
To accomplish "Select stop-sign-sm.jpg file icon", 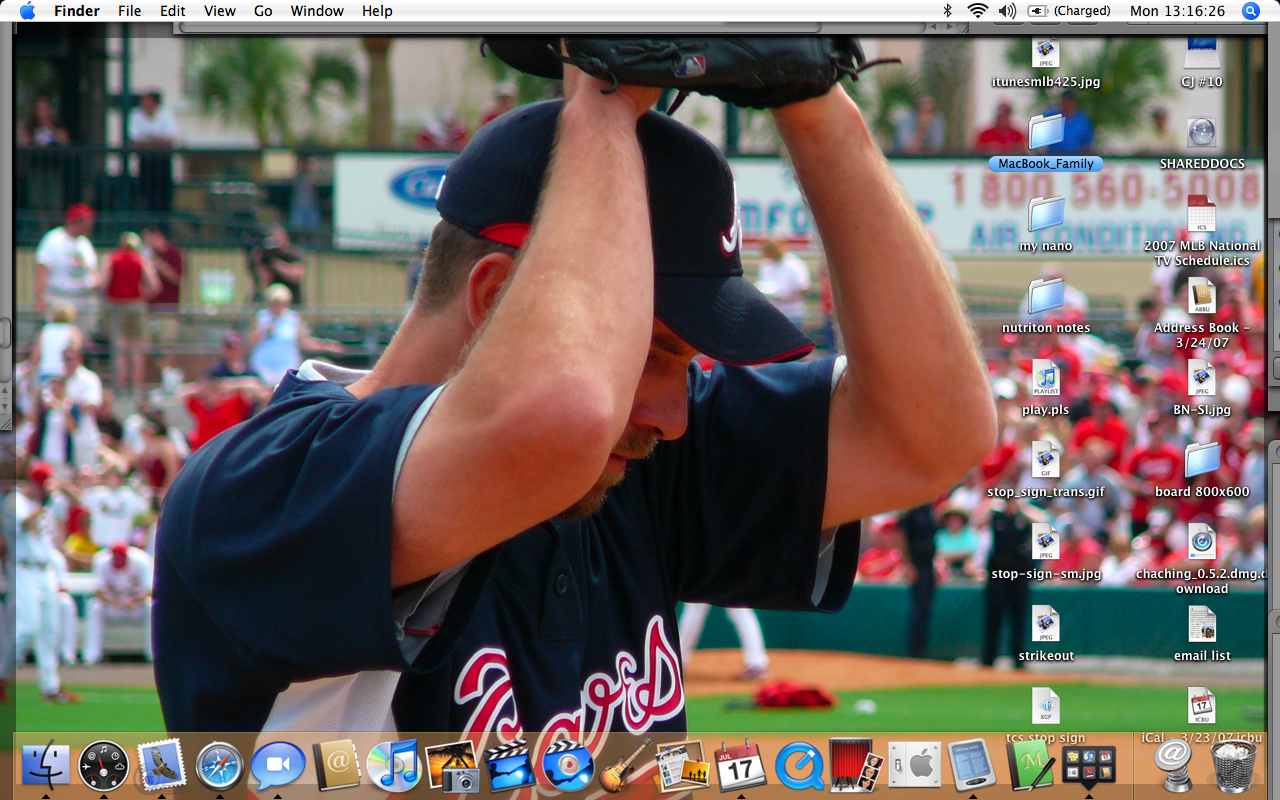I will pyautogui.click(x=1046, y=552).
